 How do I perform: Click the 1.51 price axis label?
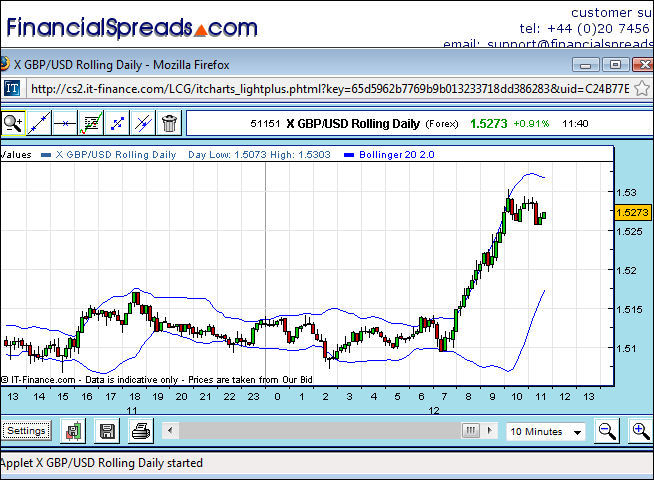(626, 348)
